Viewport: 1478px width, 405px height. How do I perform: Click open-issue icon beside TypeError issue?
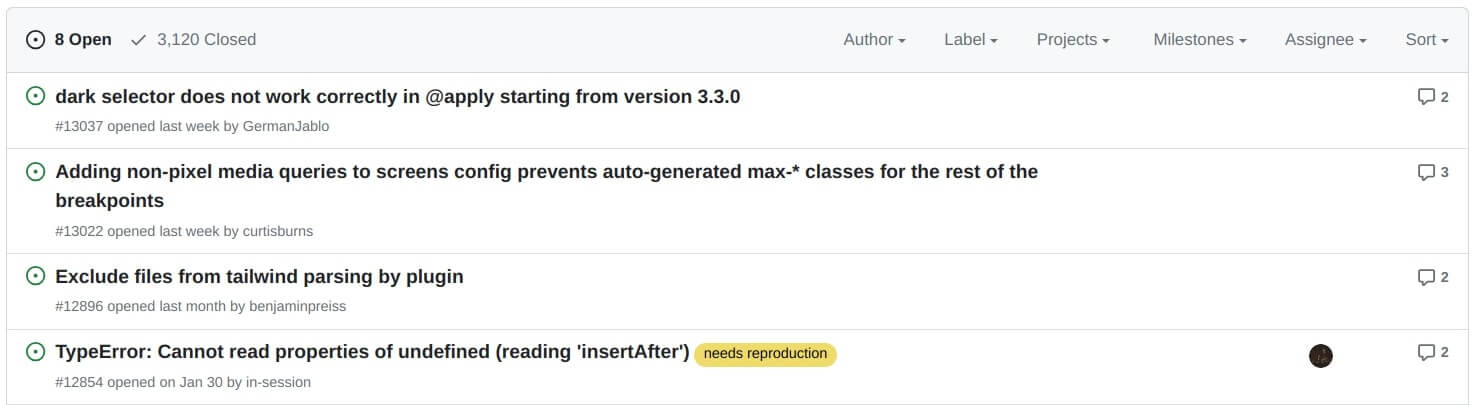click(35, 352)
